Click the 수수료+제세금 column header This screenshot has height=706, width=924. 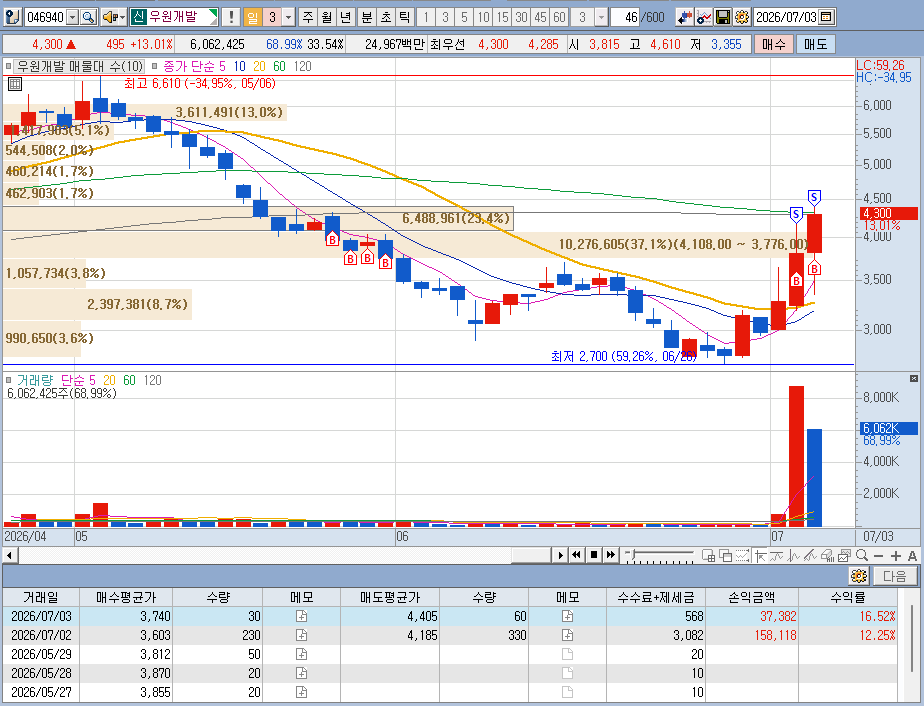pos(656,597)
